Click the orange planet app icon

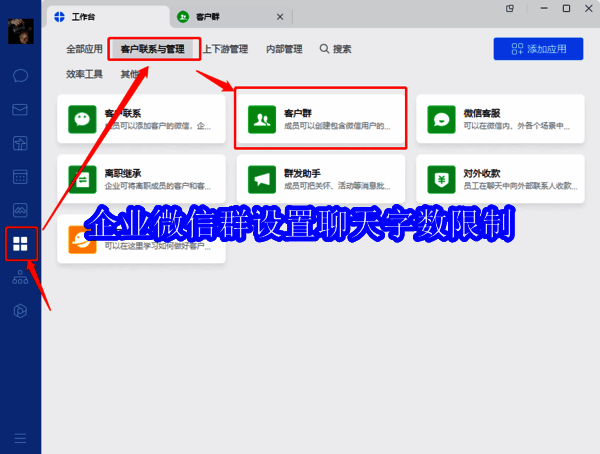pyautogui.click(x=82, y=240)
